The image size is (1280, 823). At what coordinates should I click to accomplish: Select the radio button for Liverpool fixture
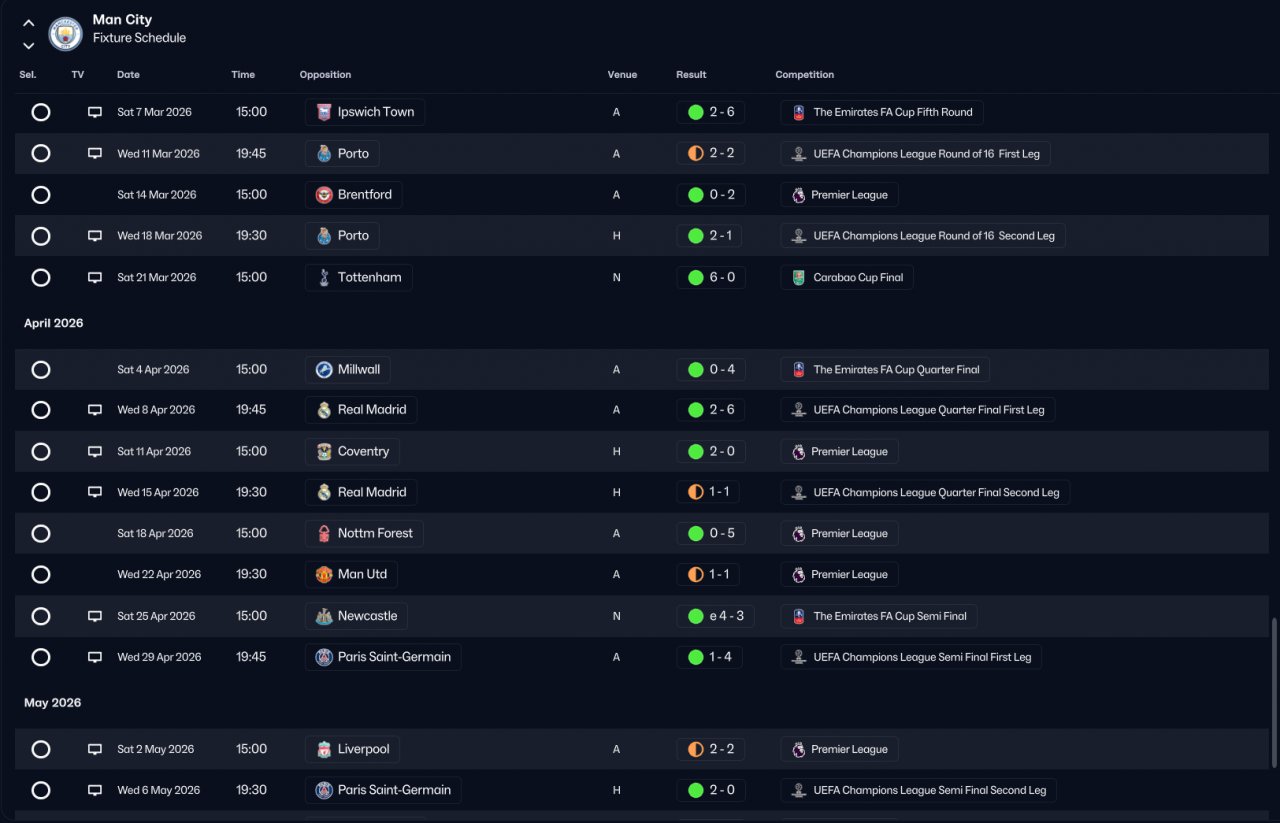click(41, 750)
